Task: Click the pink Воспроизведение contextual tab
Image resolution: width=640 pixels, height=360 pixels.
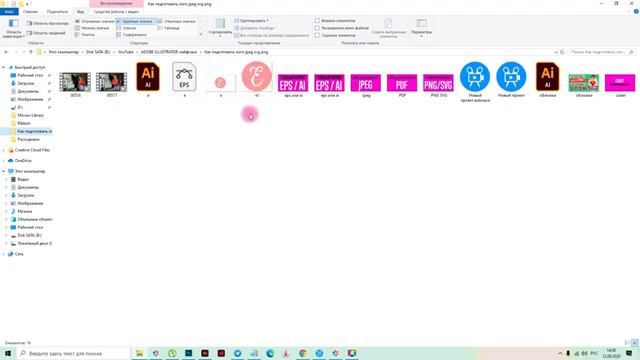Action: (116, 4)
